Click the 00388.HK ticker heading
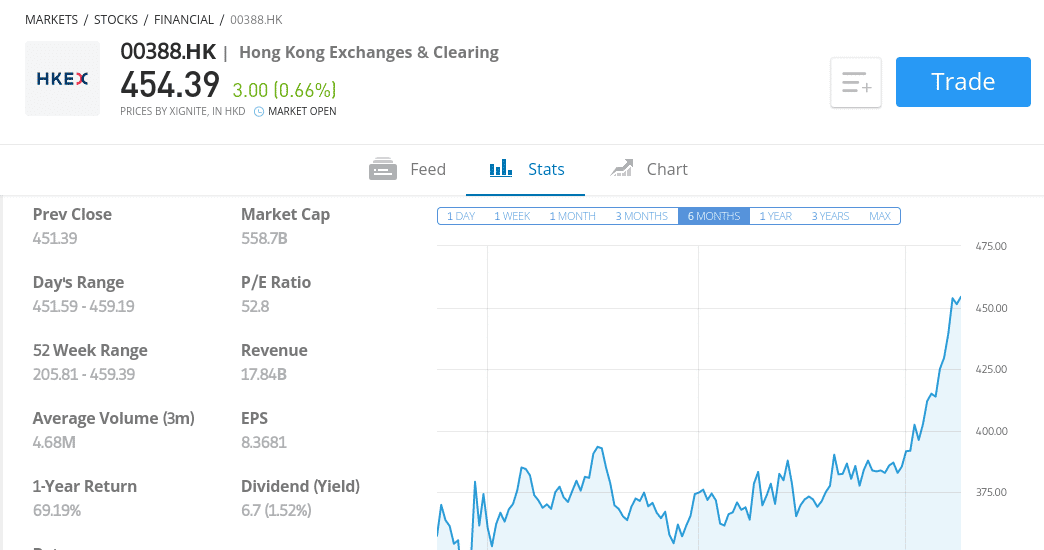The height and width of the screenshot is (550, 1044). [168, 52]
